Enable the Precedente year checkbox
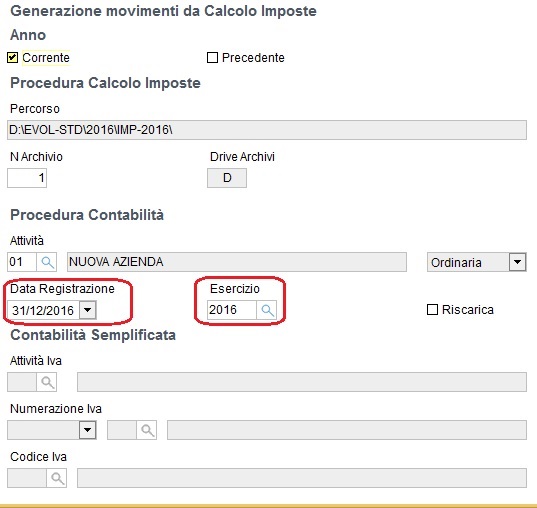The image size is (537, 508). (x=212, y=58)
